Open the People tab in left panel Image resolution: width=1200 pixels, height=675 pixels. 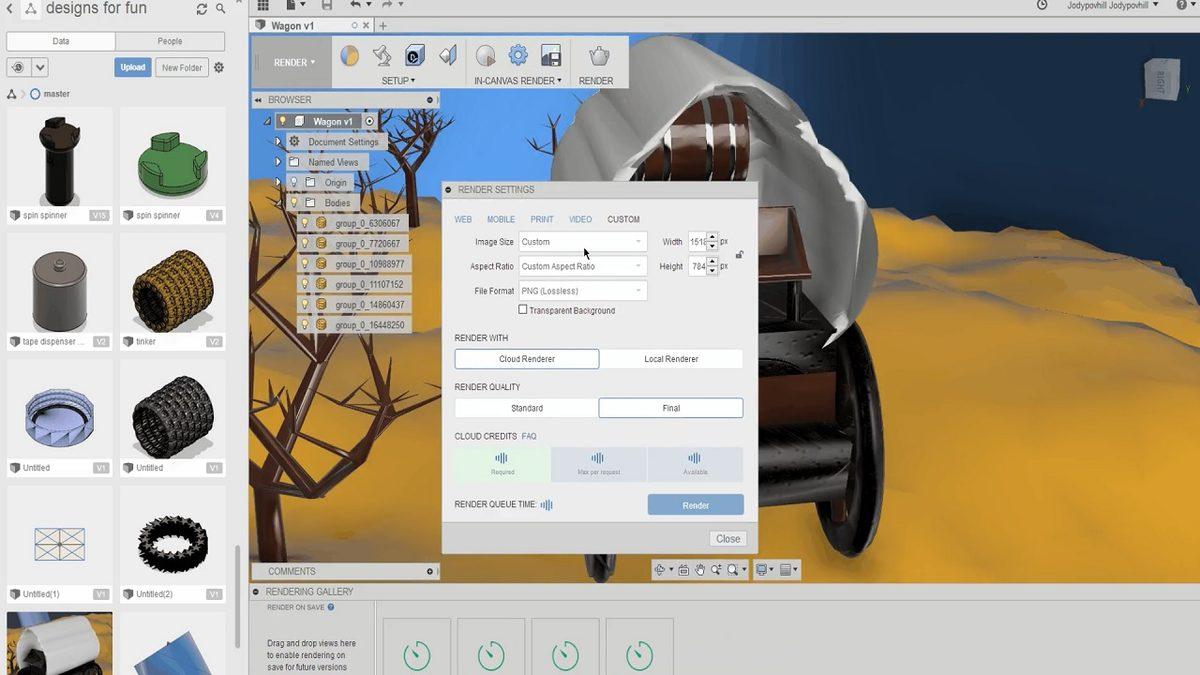[x=169, y=41]
